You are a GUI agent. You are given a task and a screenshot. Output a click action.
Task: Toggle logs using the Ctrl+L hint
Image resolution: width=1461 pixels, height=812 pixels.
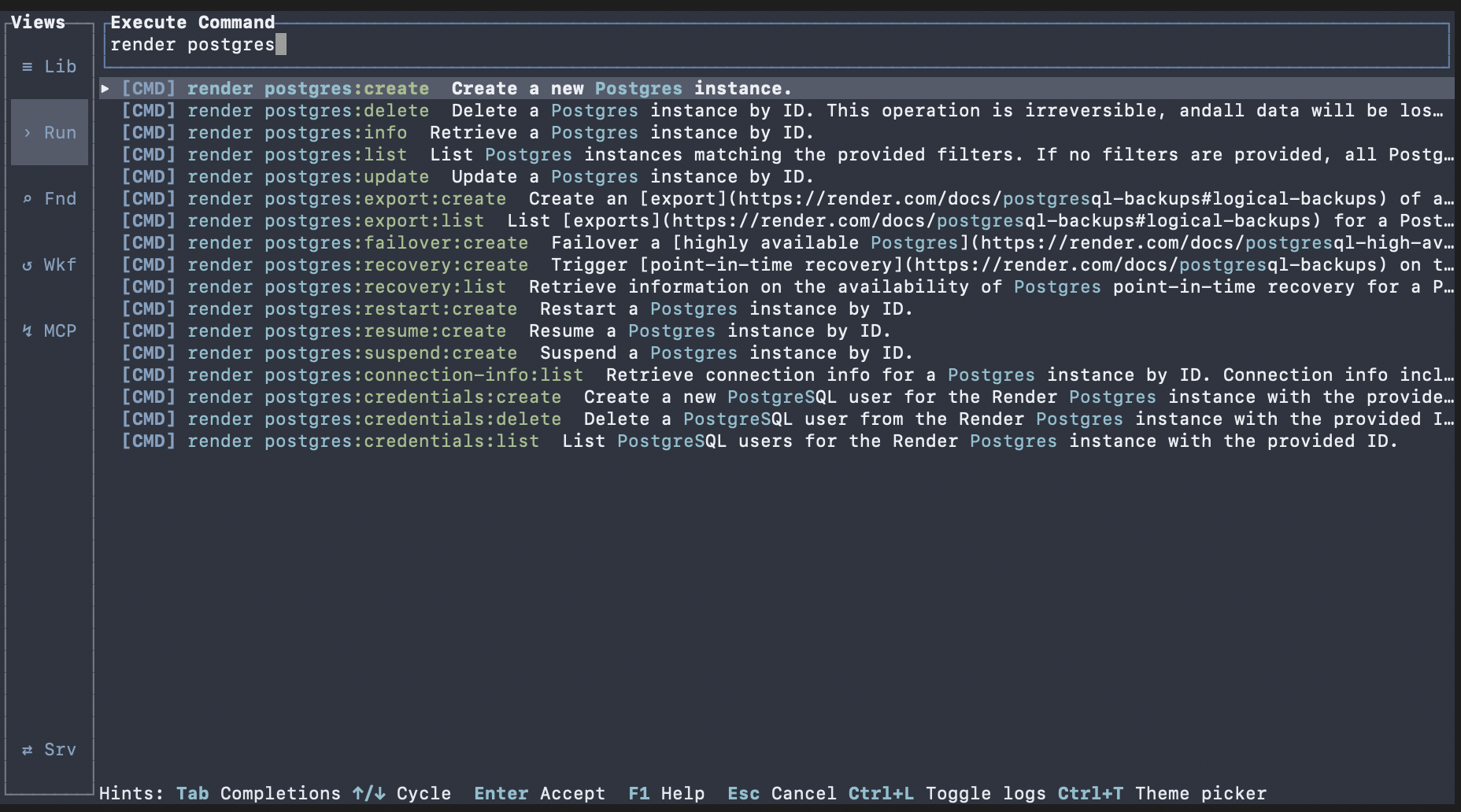(x=881, y=793)
